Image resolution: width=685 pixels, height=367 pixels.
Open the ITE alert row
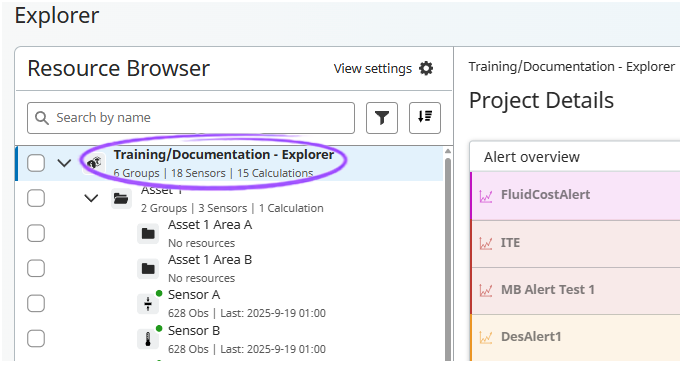coord(575,244)
